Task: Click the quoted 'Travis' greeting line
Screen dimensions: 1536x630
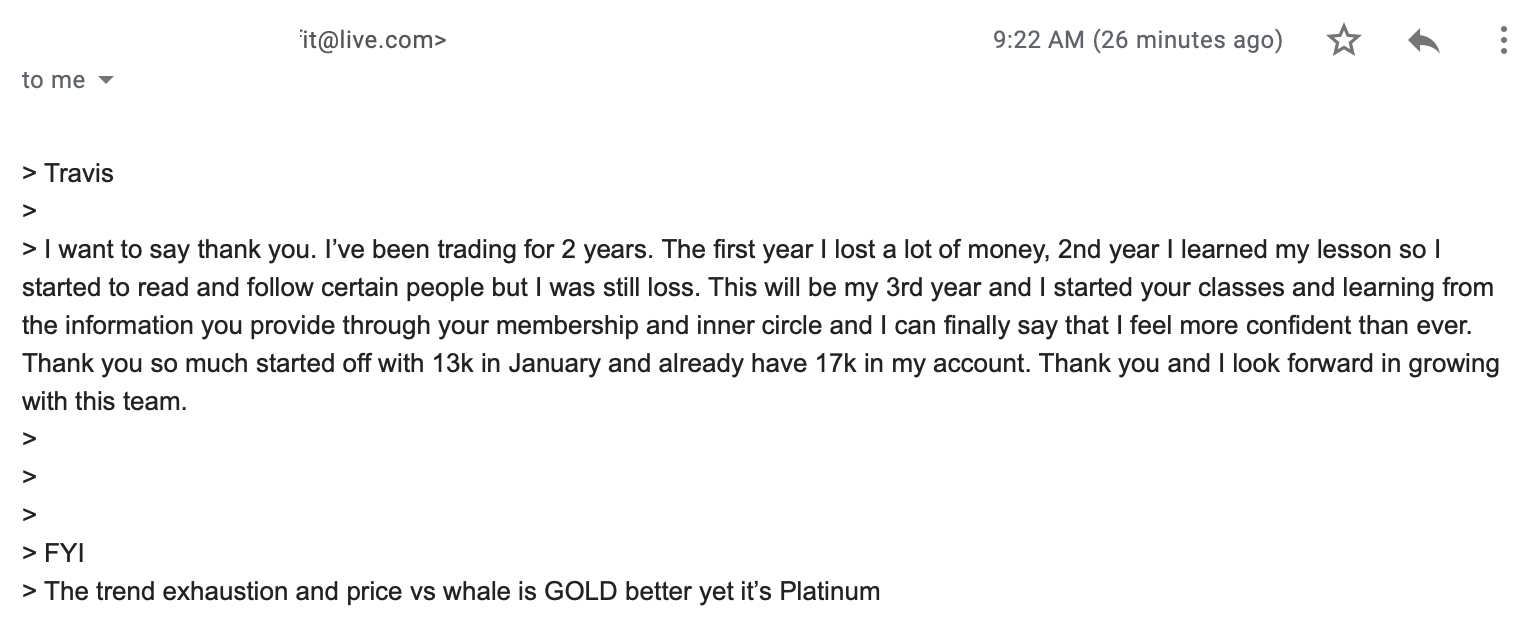Action: click(68, 173)
